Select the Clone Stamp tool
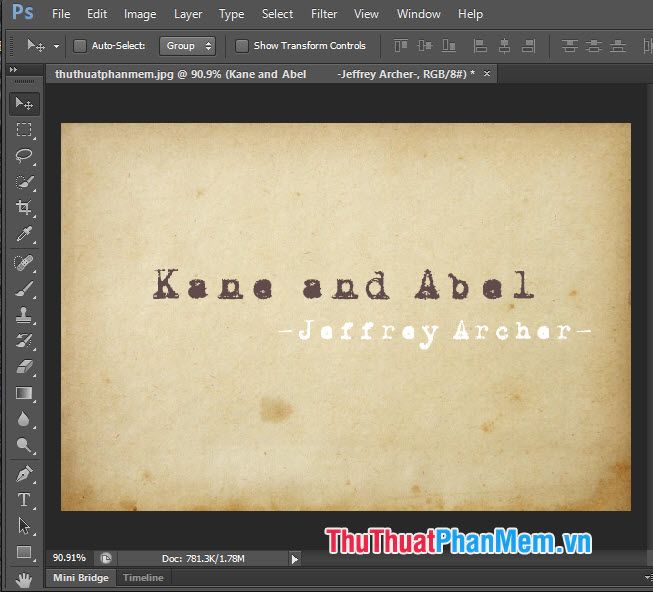 pyautogui.click(x=24, y=315)
